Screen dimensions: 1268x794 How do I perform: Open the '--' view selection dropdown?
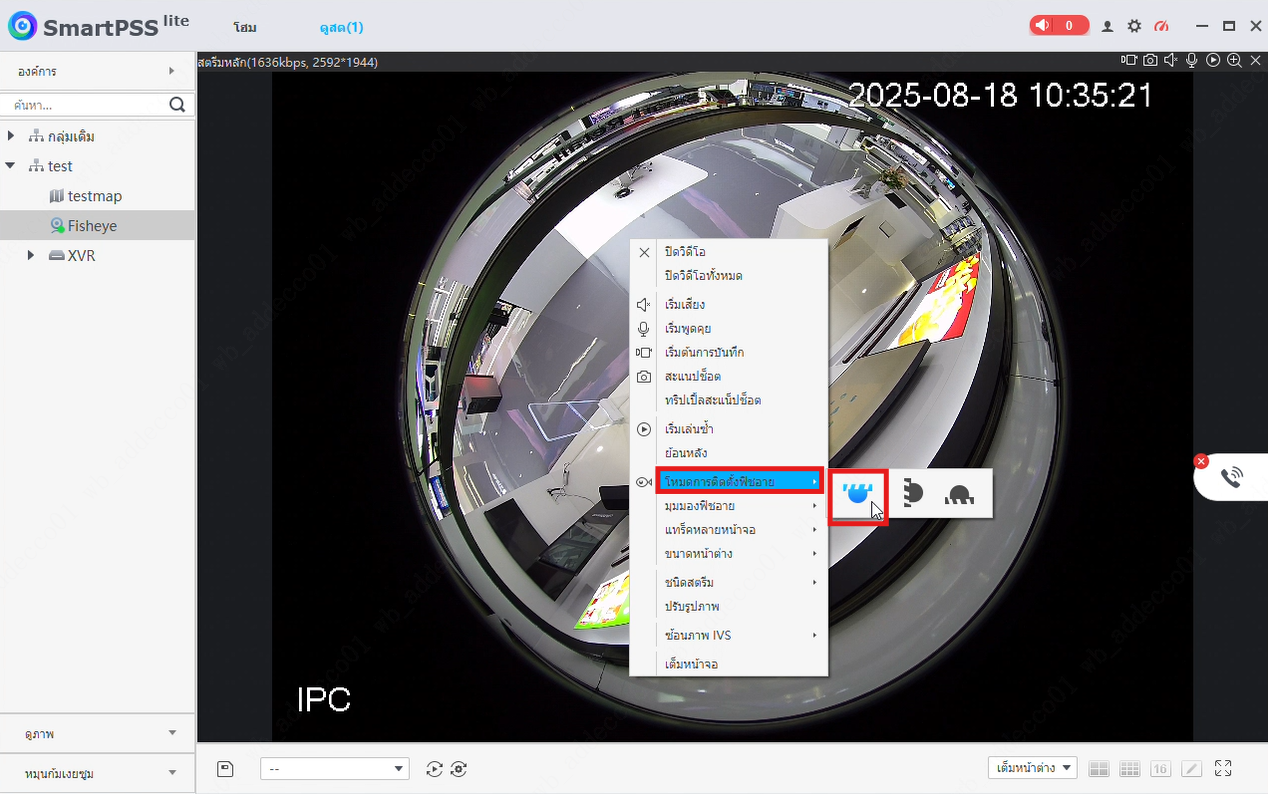(334, 768)
